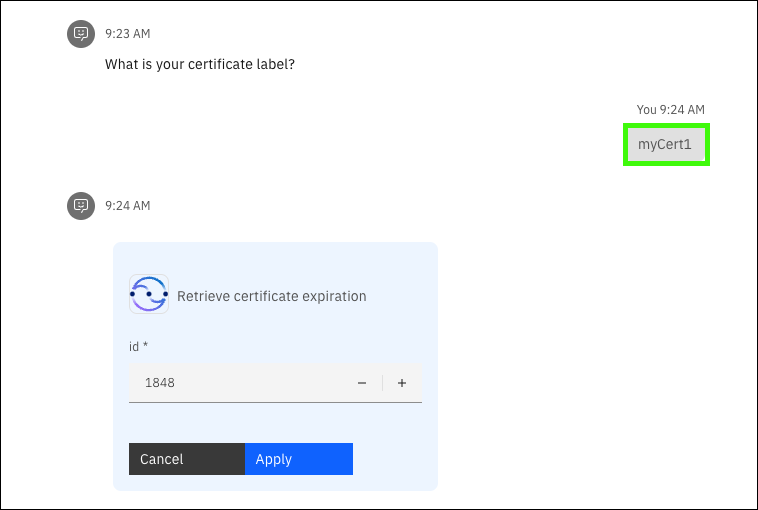Select the myCert1 message bubble
Screen dimensions: 758x510
pyautogui.click(x=666, y=145)
